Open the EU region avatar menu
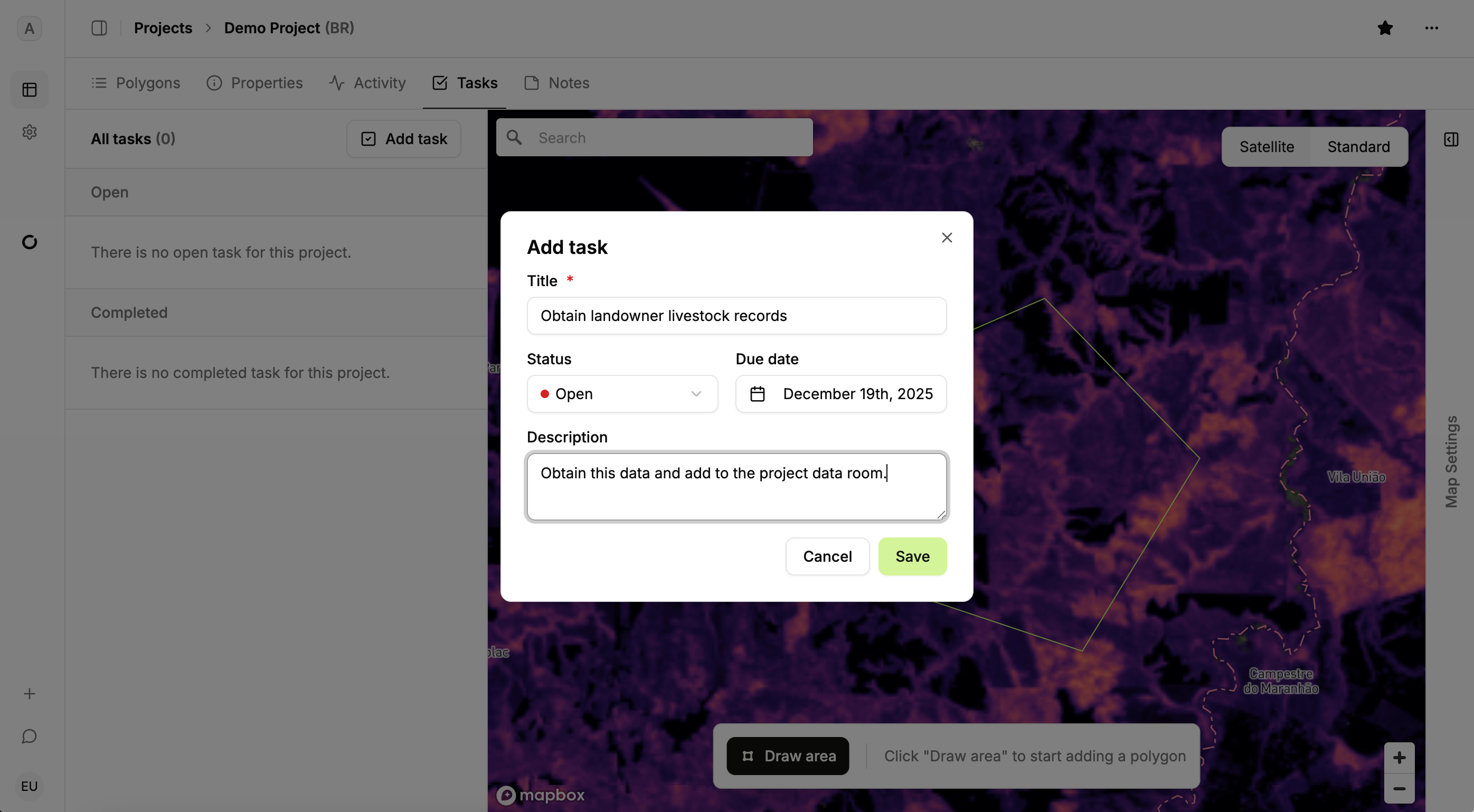Viewport: 1474px width, 812px height. [x=29, y=786]
